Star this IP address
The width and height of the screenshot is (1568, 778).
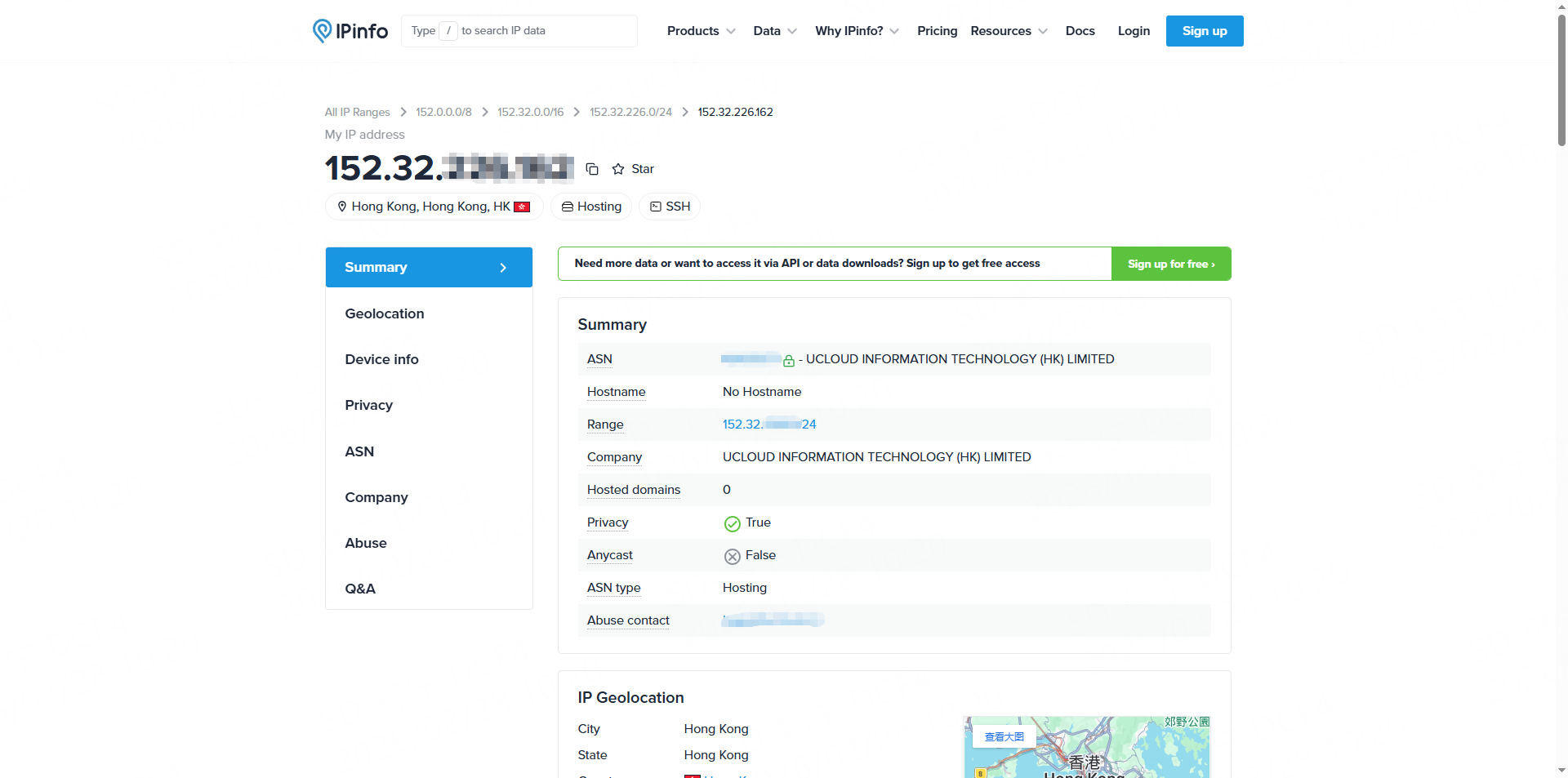tap(634, 169)
